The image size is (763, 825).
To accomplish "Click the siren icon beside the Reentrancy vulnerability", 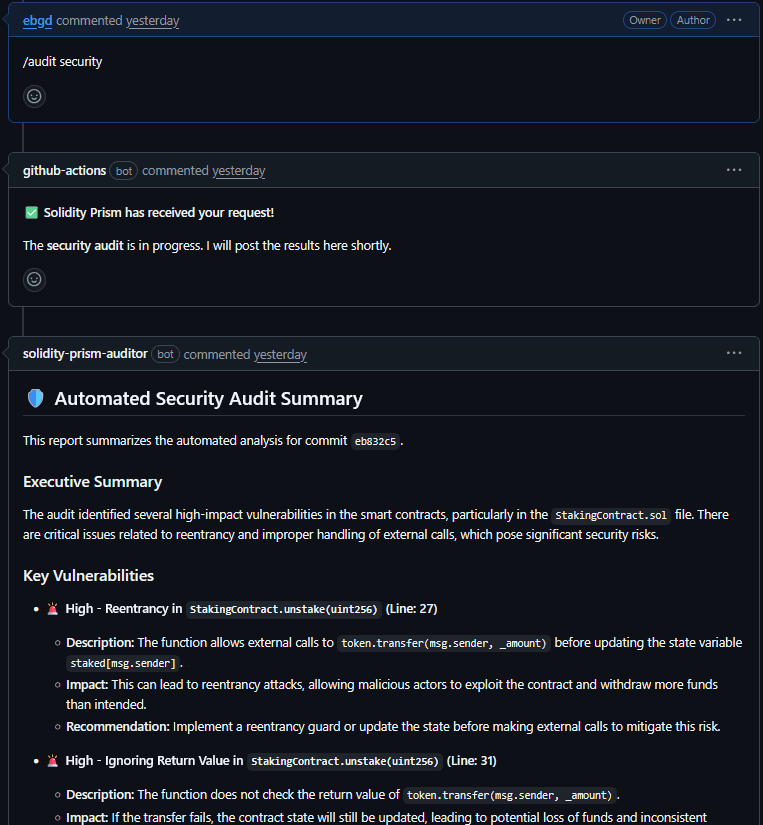I will pyautogui.click(x=52, y=608).
